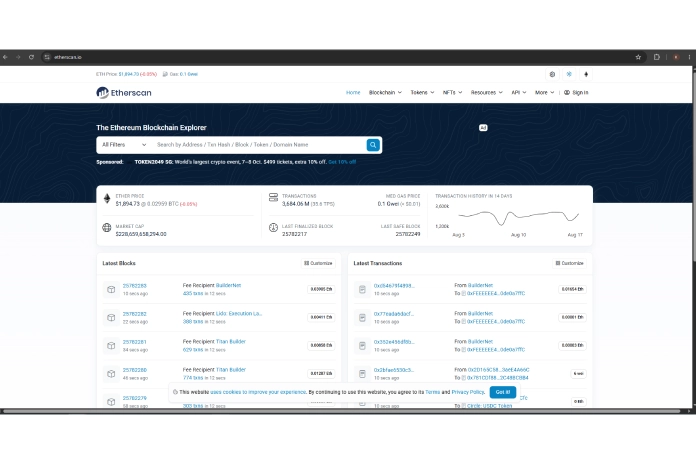Open block 25782280

pyautogui.click(x=134, y=370)
